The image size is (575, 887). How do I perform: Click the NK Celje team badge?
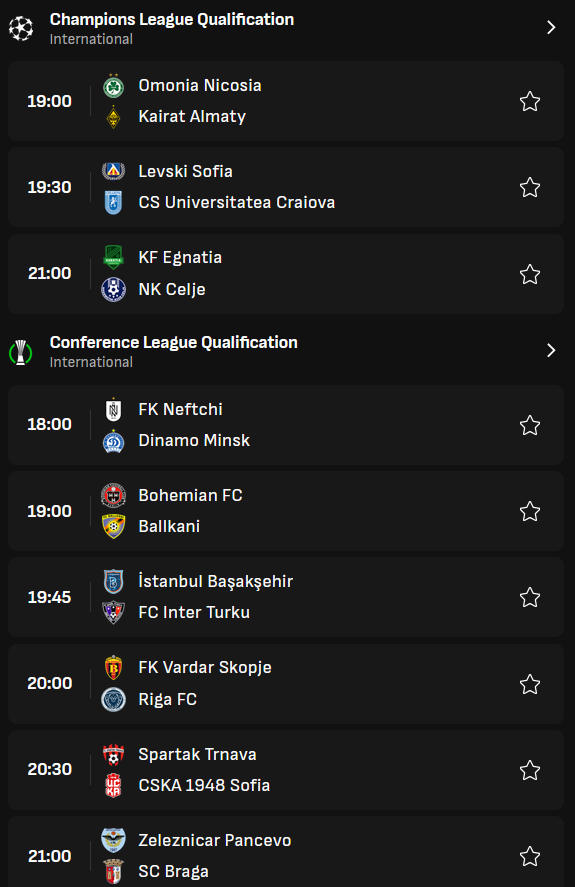[113, 289]
